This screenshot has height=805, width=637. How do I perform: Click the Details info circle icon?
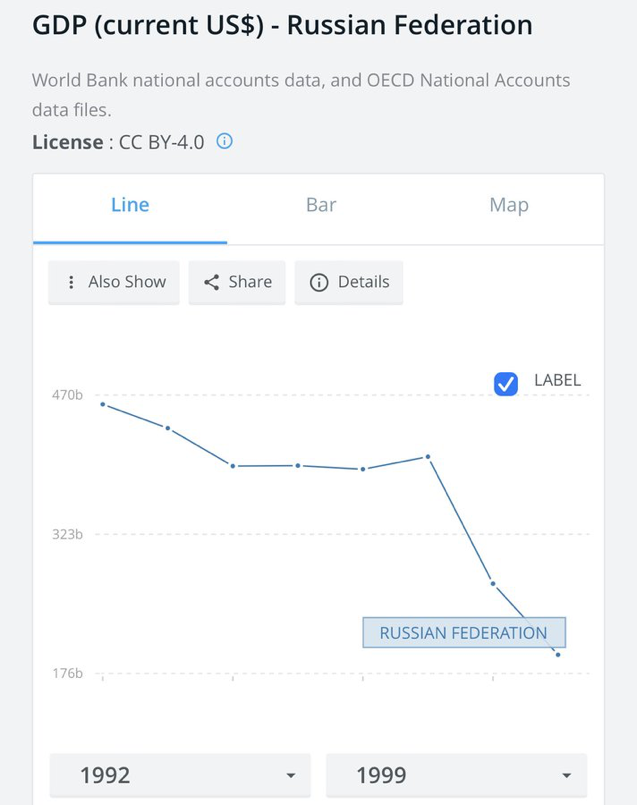tap(319, 282)
